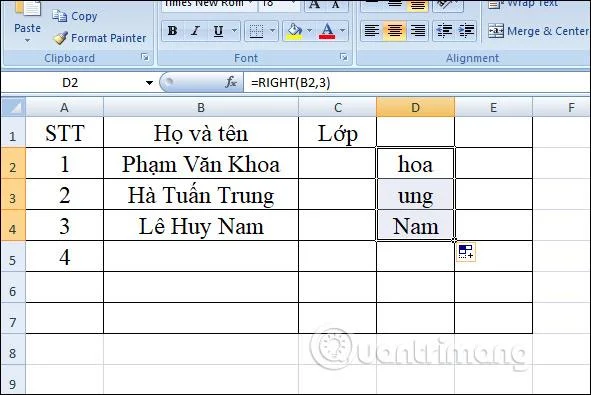Select column E header

coord(493,107)
